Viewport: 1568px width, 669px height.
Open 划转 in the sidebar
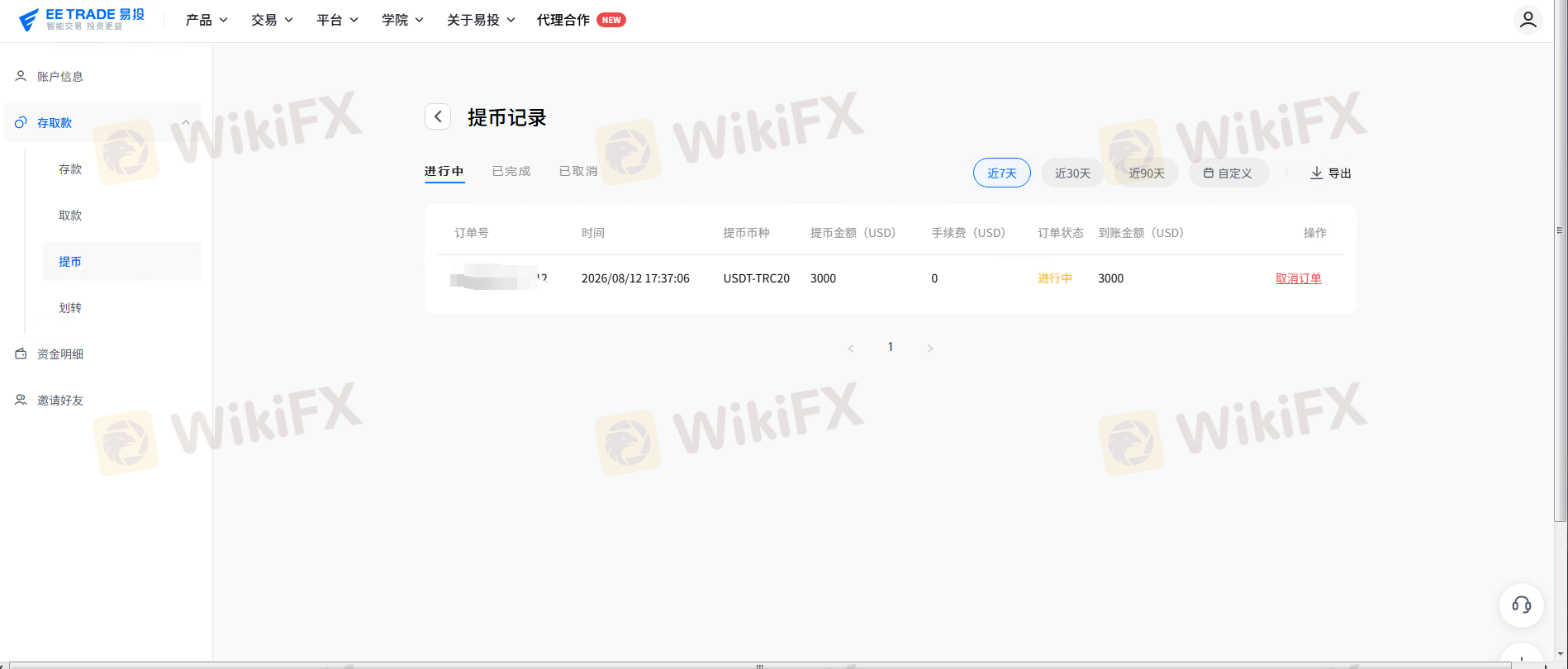70,308
